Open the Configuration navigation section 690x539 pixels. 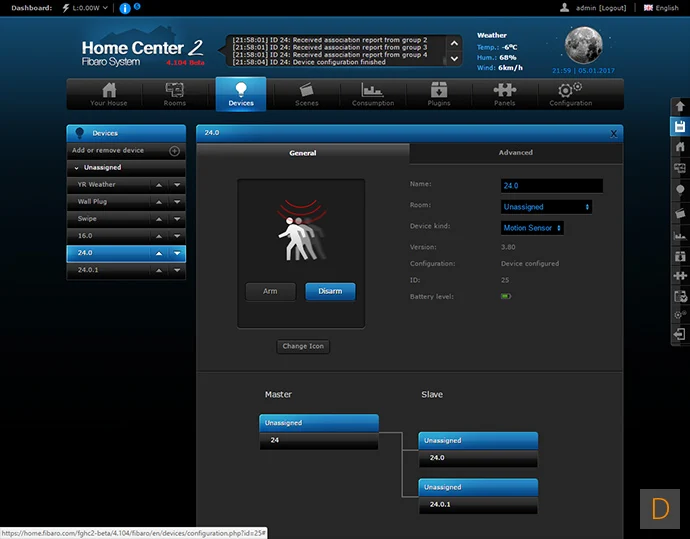pyautogui.click(x=570, y=94)
